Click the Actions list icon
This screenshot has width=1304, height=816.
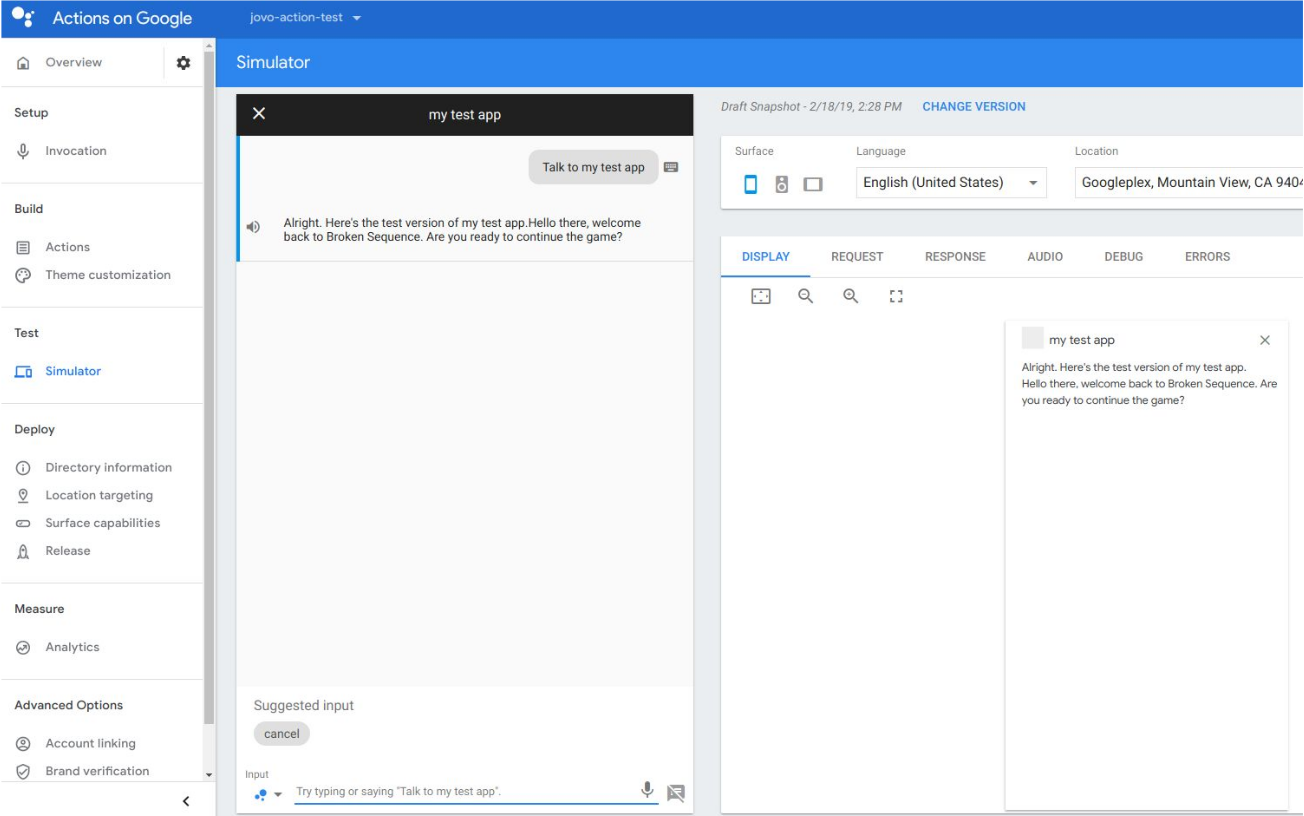coord(23,247)
